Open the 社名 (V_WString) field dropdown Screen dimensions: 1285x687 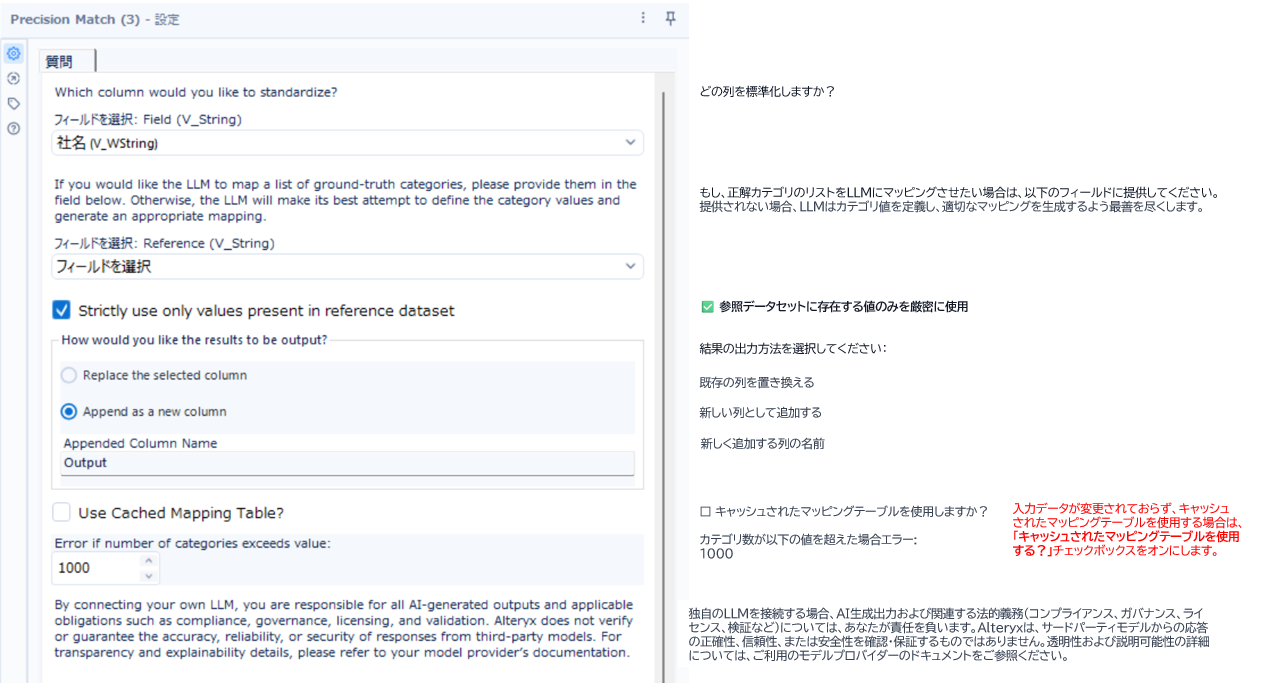[x=348, y=143]
